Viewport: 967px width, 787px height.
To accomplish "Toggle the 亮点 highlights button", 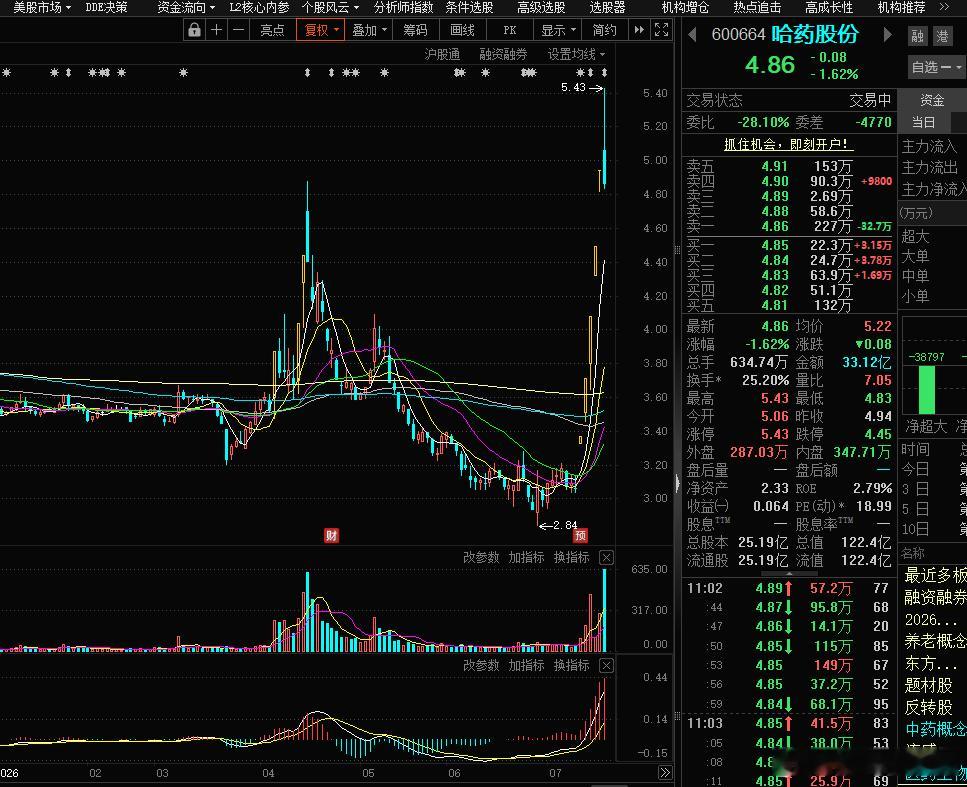I will point(272,30).
